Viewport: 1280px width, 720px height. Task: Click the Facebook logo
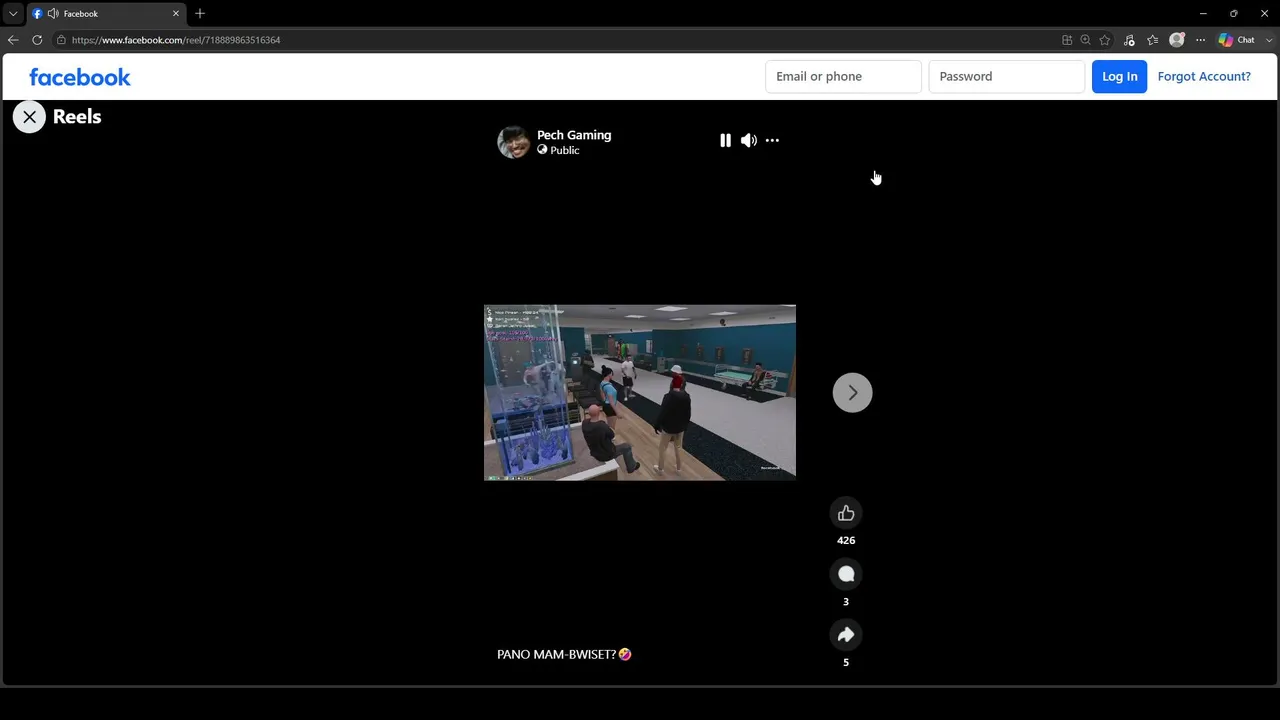click(80, 77)
